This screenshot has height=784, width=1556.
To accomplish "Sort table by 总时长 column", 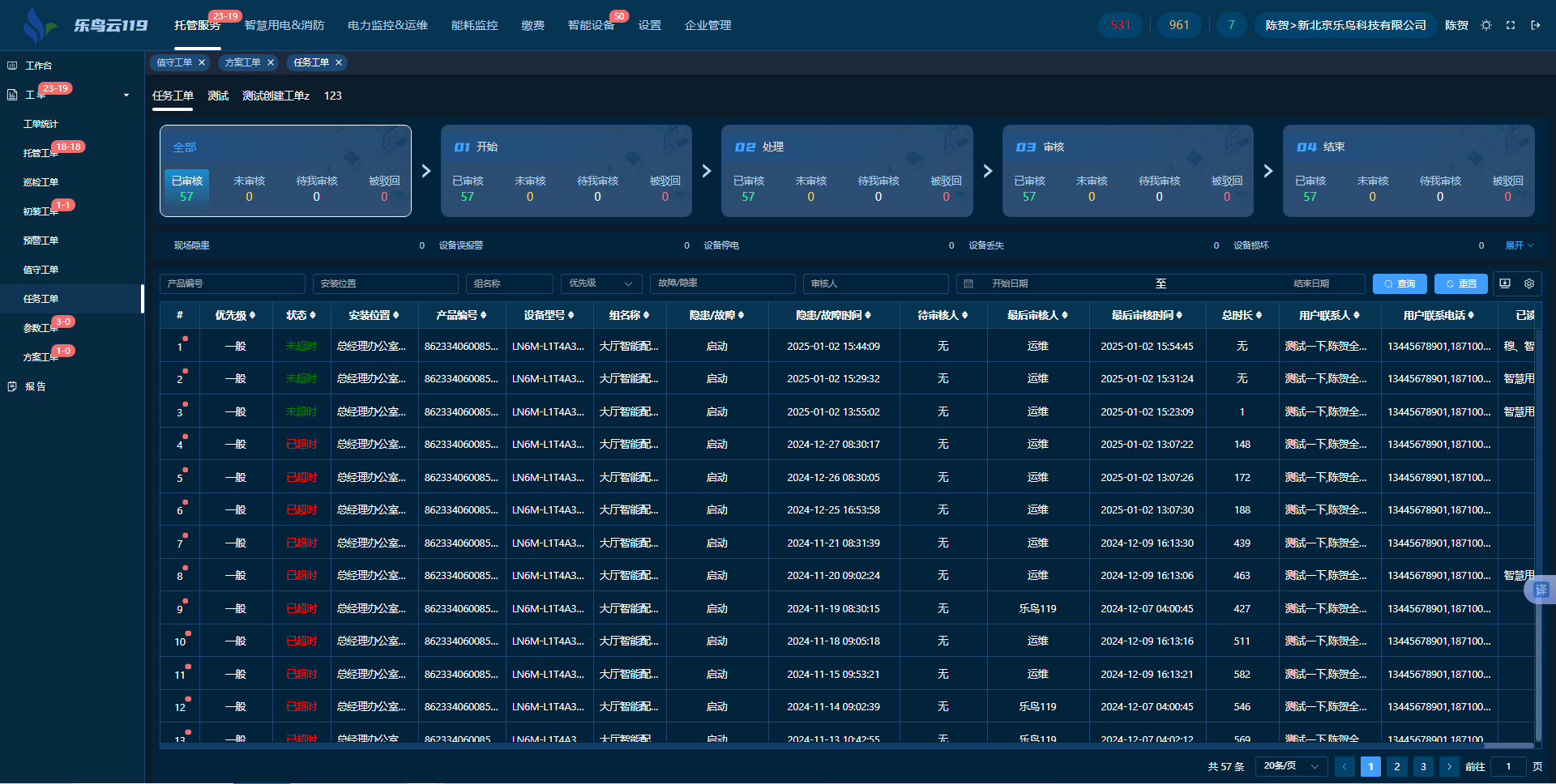I will tap(1242, 315).
